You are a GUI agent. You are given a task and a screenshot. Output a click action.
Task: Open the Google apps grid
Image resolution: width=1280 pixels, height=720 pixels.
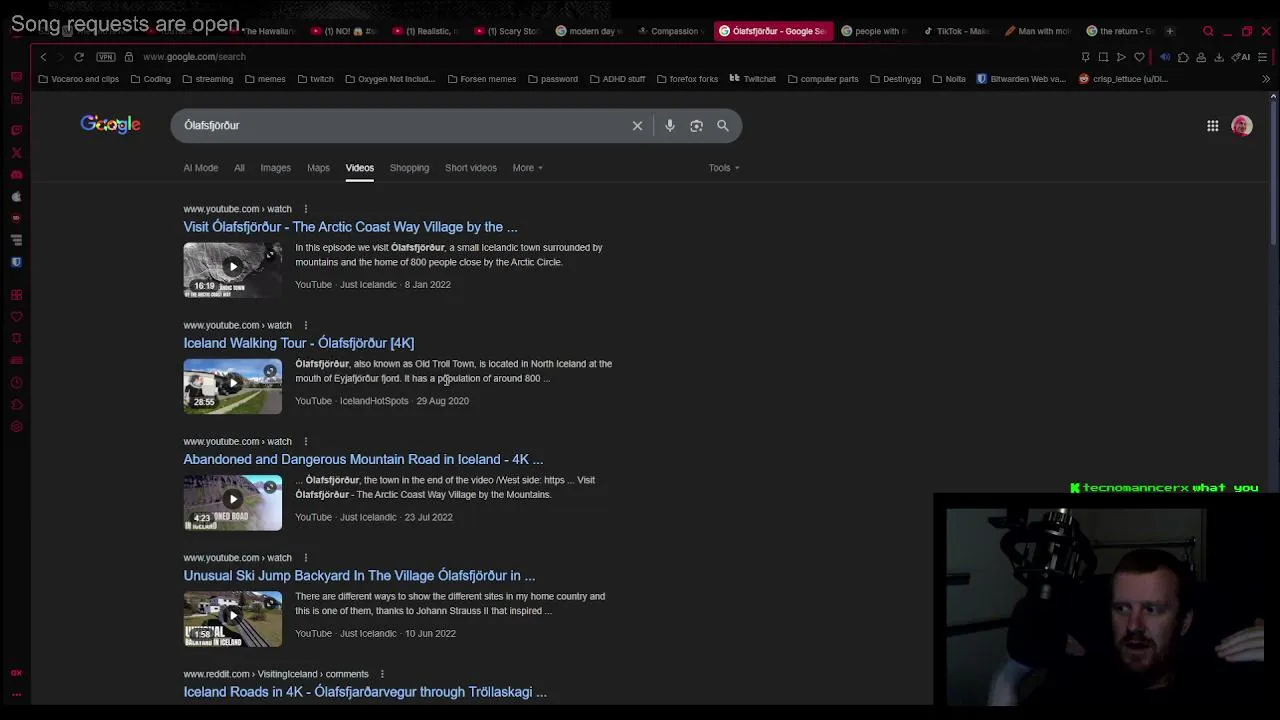1212,126
